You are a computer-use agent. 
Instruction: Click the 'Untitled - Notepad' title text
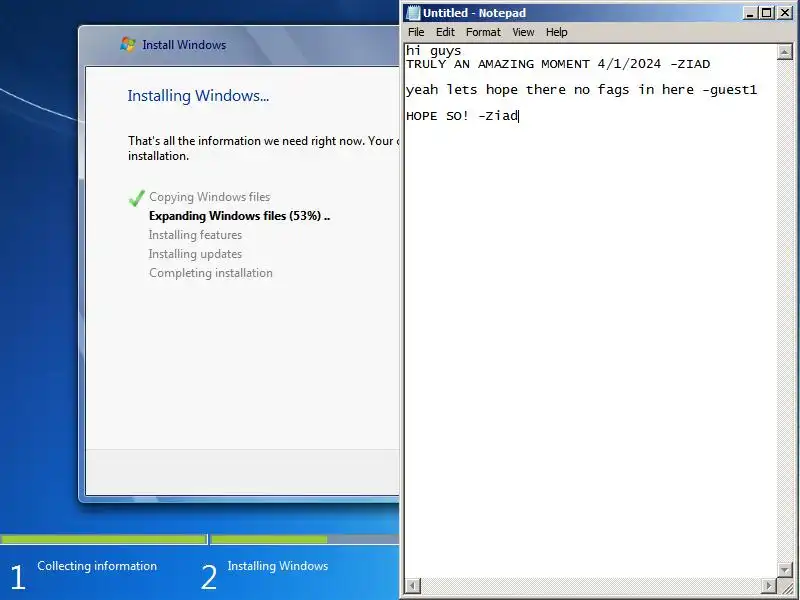[x=474, y=13]
